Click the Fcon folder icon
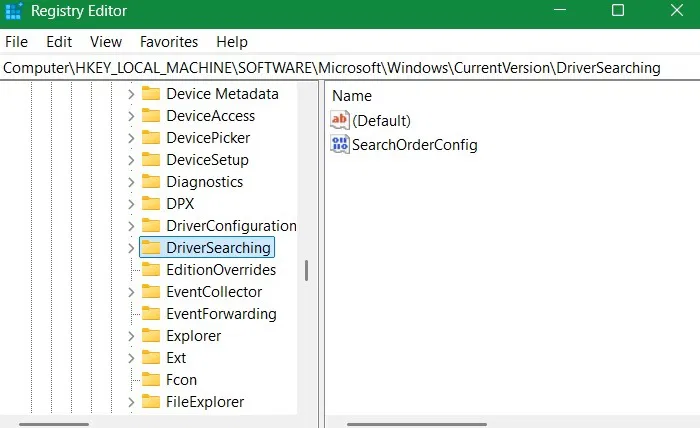 point(151,380)
